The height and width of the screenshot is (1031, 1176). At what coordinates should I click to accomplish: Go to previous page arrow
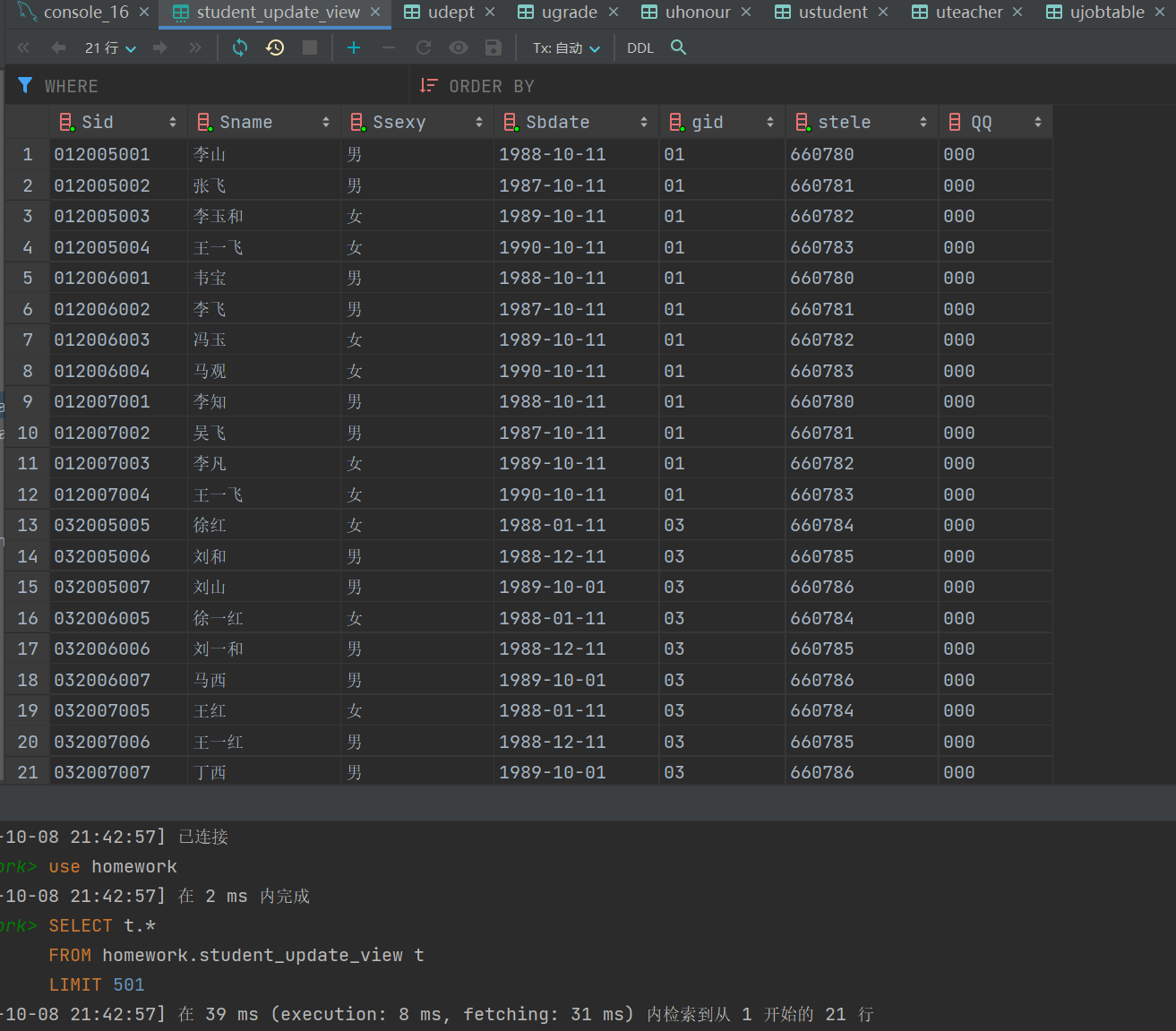click(58, 47)
